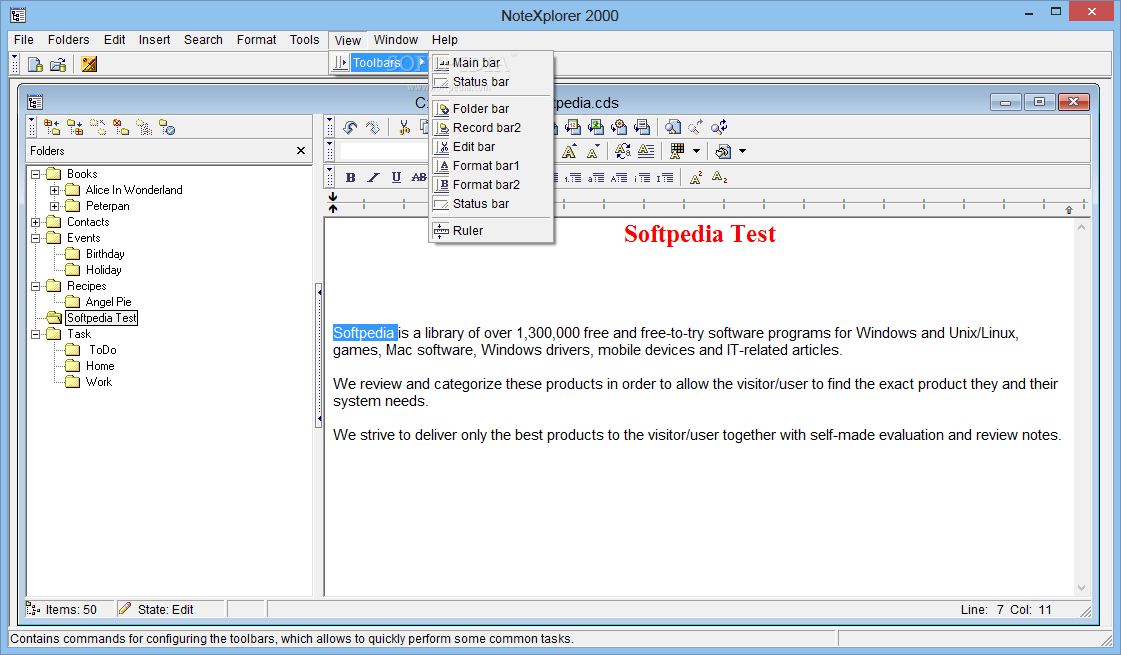Click the Find magnifier icon
The image size is (1121, 655).
[673, 127]
